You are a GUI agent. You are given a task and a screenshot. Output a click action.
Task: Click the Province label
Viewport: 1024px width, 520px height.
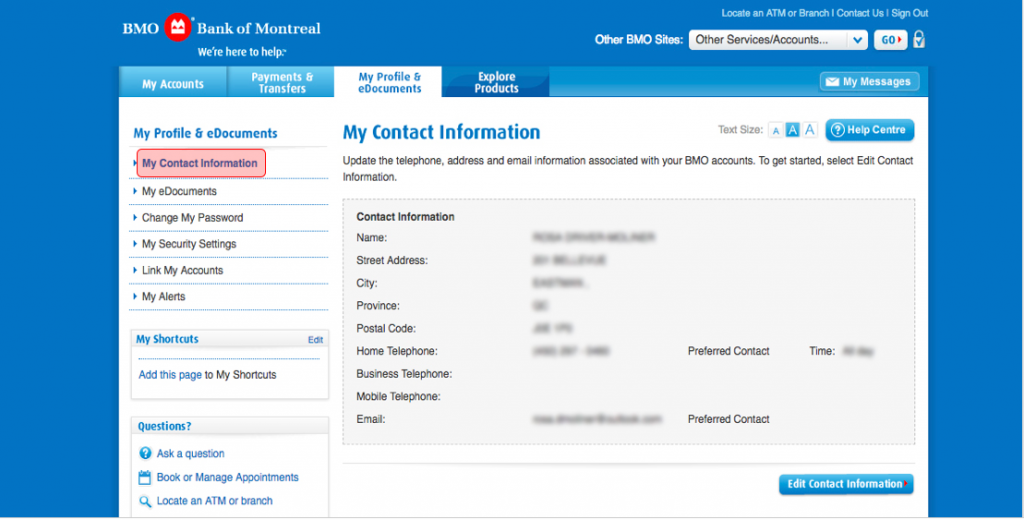click(x=378, y=306)
